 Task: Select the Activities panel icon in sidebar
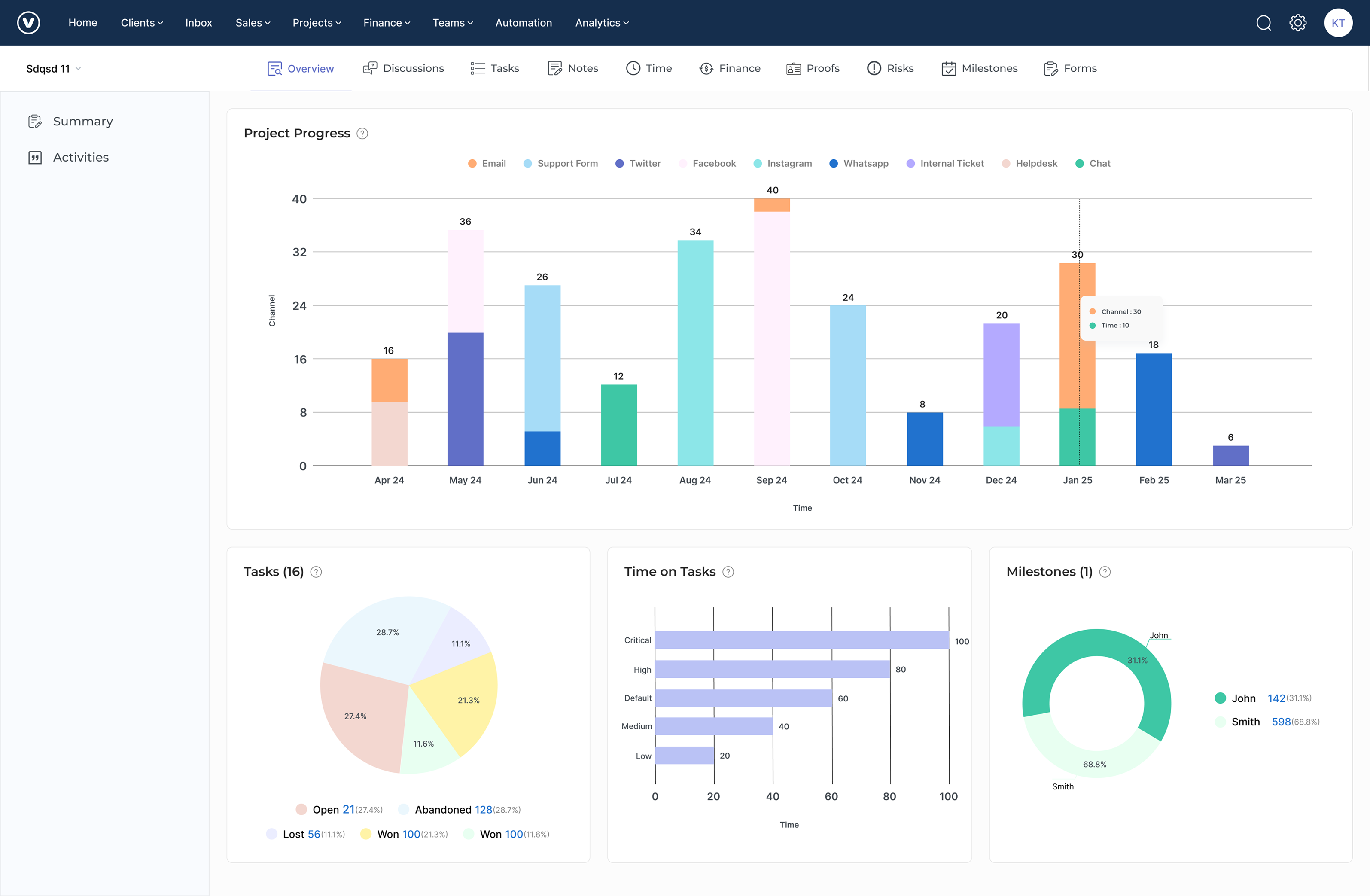[x=35, y=157]
